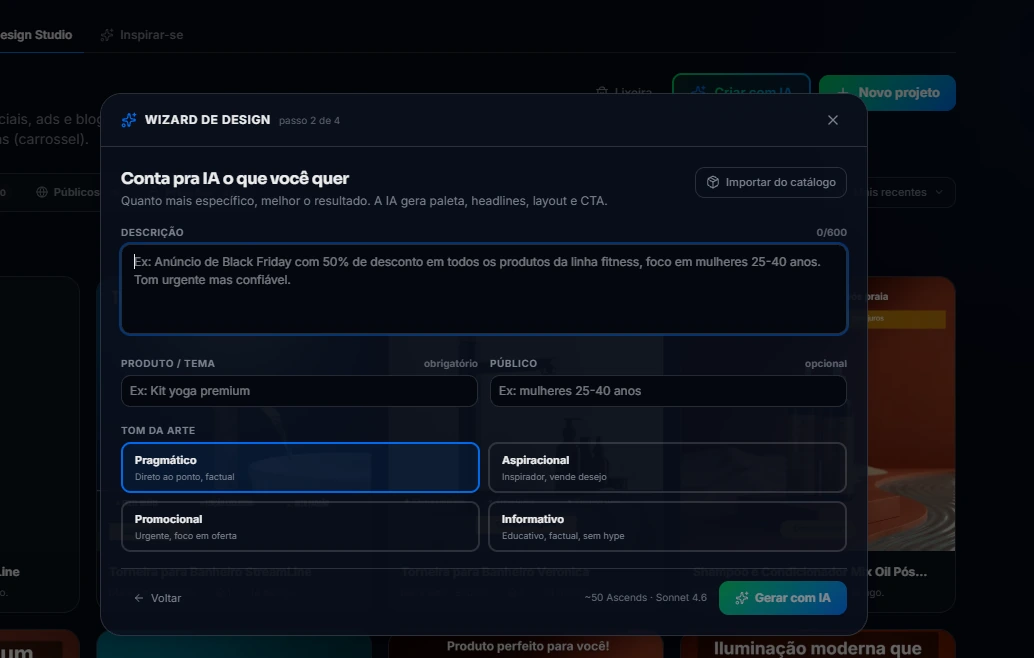Click the Público input field
Viewport: 1034px width, 658px height.
[x=668, y=391]
